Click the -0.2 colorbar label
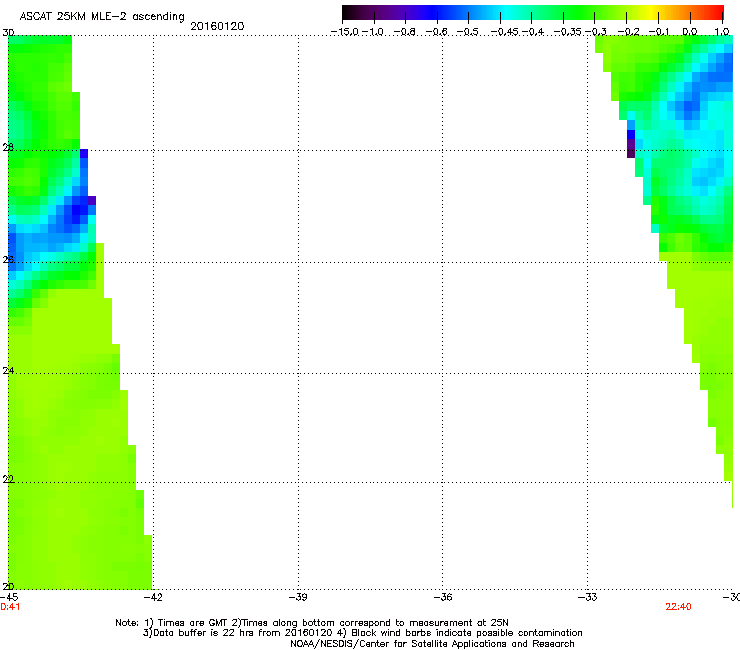The image size is (740, 650). coord(629,32)
